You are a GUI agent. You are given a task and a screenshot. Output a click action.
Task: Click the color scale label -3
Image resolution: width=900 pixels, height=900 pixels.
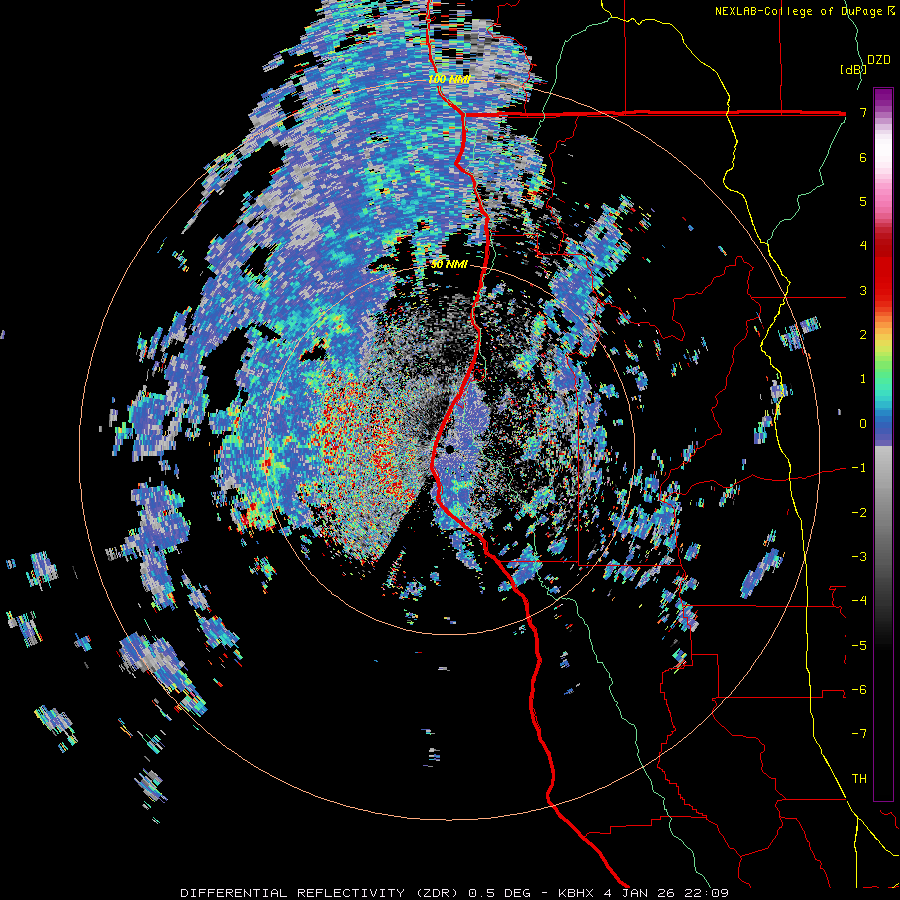[859, 557]
